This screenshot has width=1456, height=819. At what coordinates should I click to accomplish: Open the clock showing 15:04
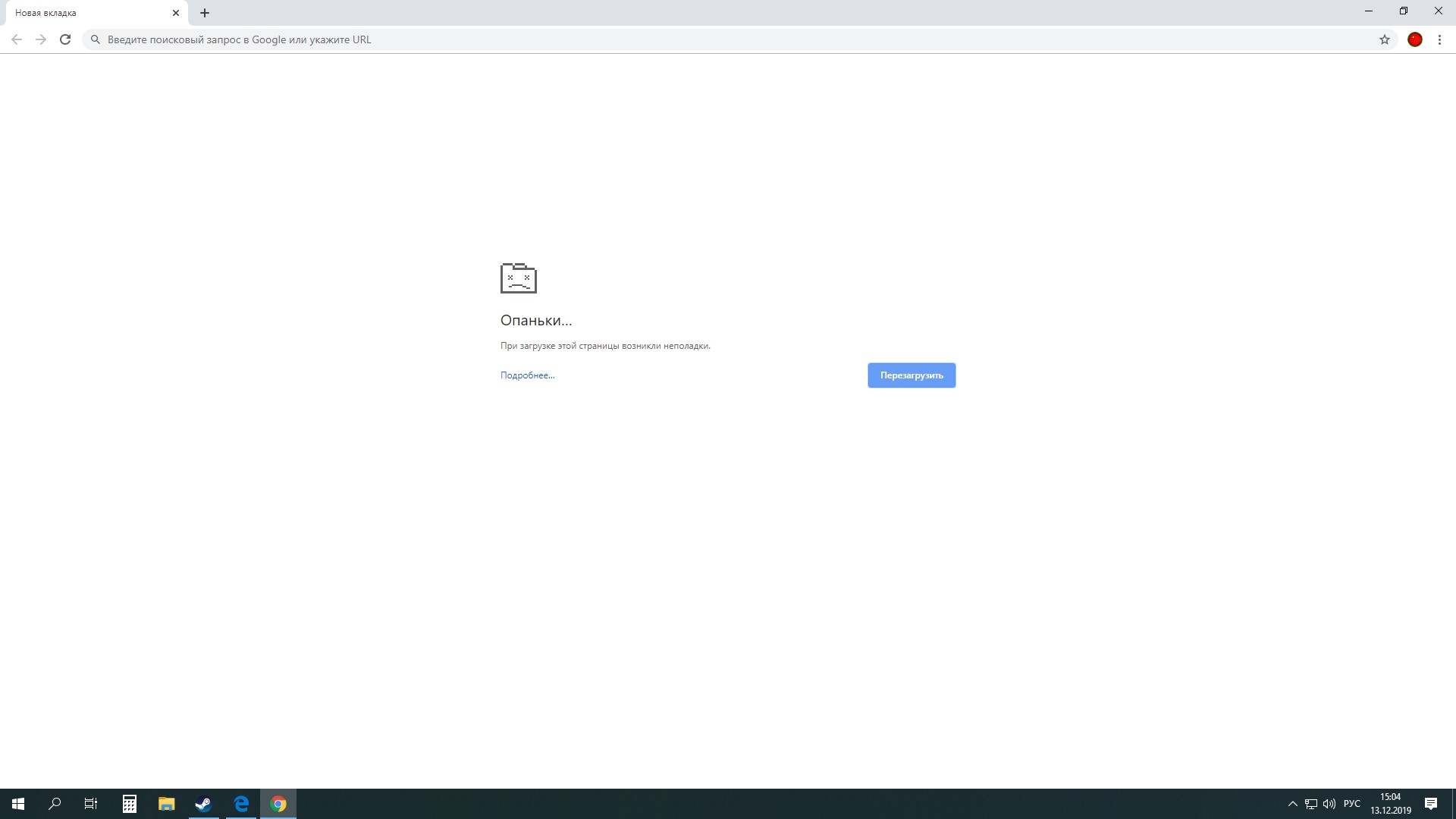point(1391,804)
